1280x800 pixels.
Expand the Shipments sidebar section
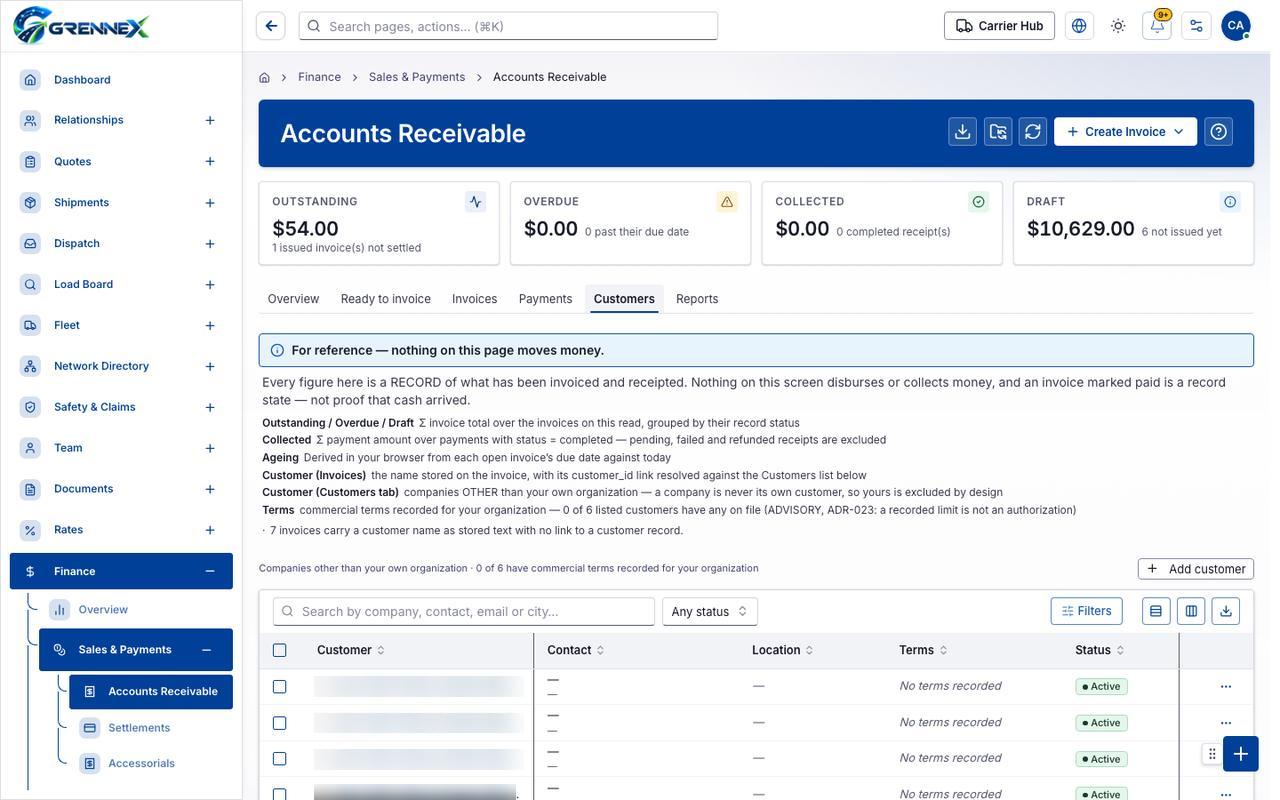(x=210, y=203)
